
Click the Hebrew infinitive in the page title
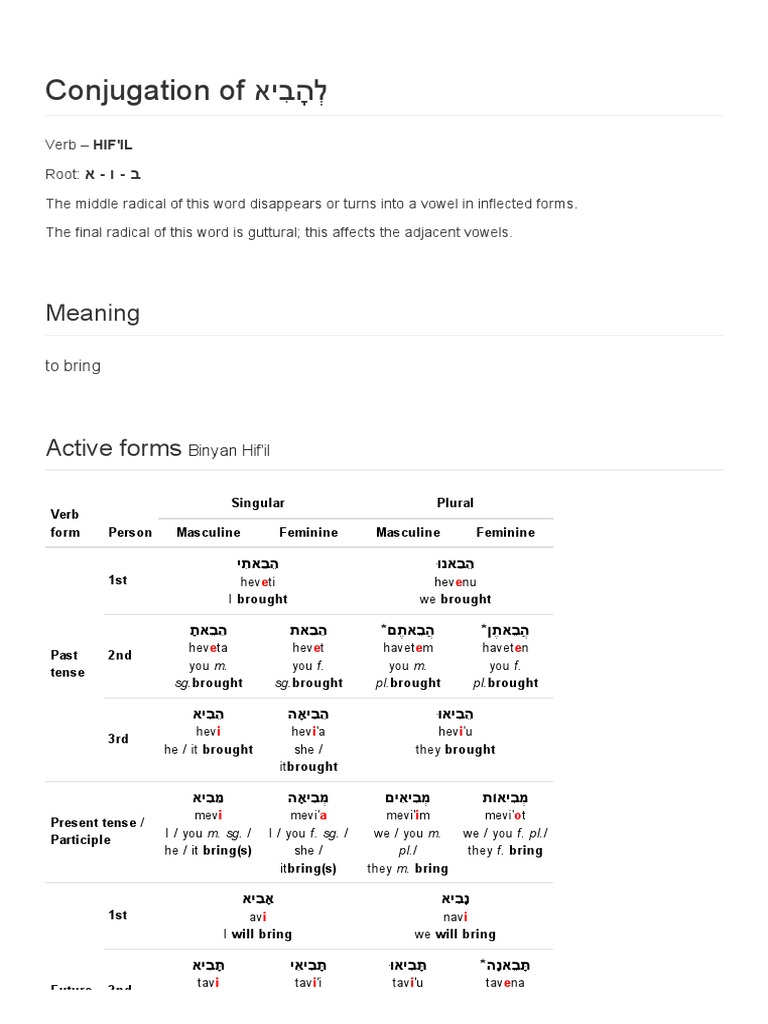click(290, 91)
